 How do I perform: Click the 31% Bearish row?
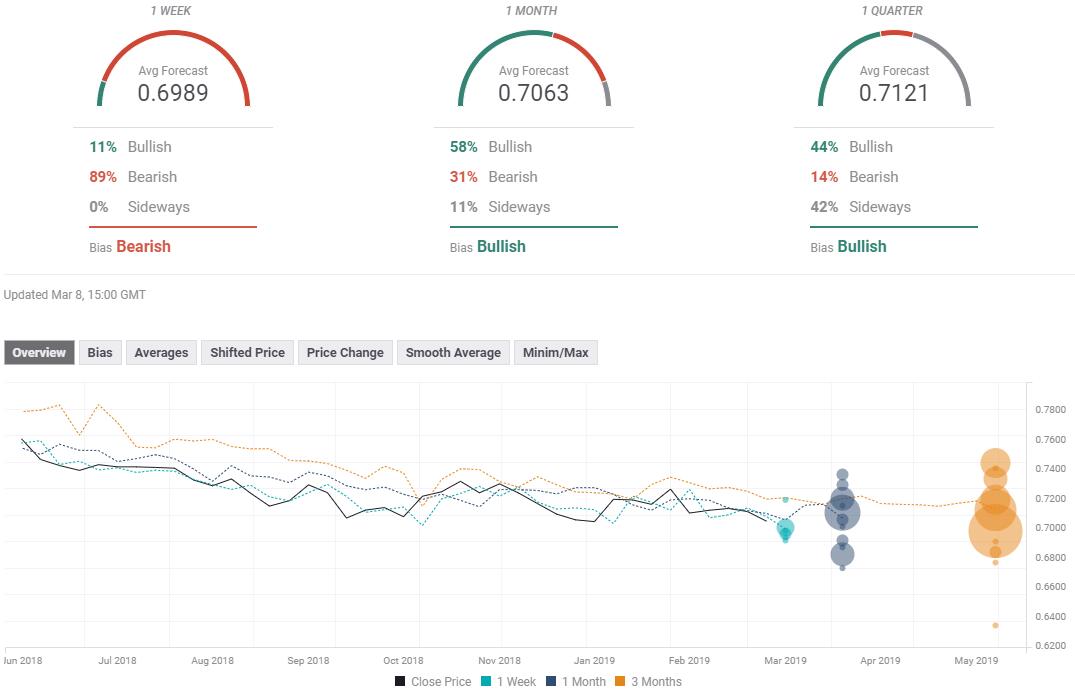[x=494, y=177]
